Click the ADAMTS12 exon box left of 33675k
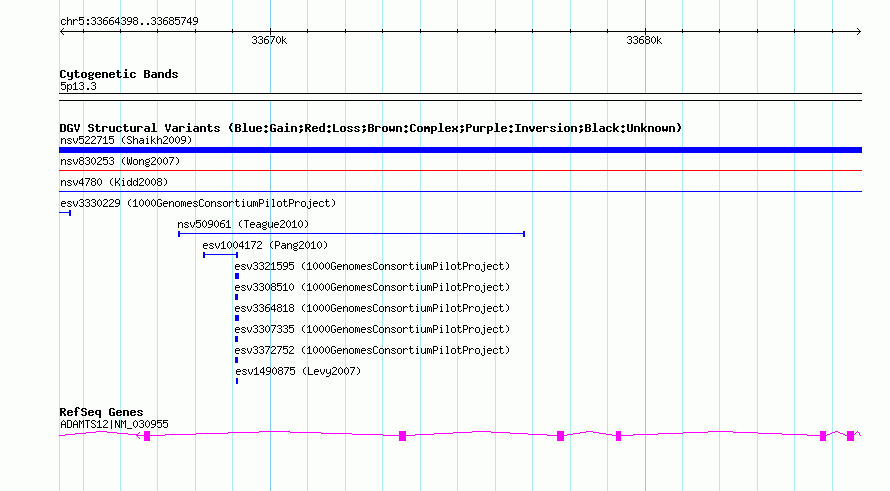 [402, 436]
